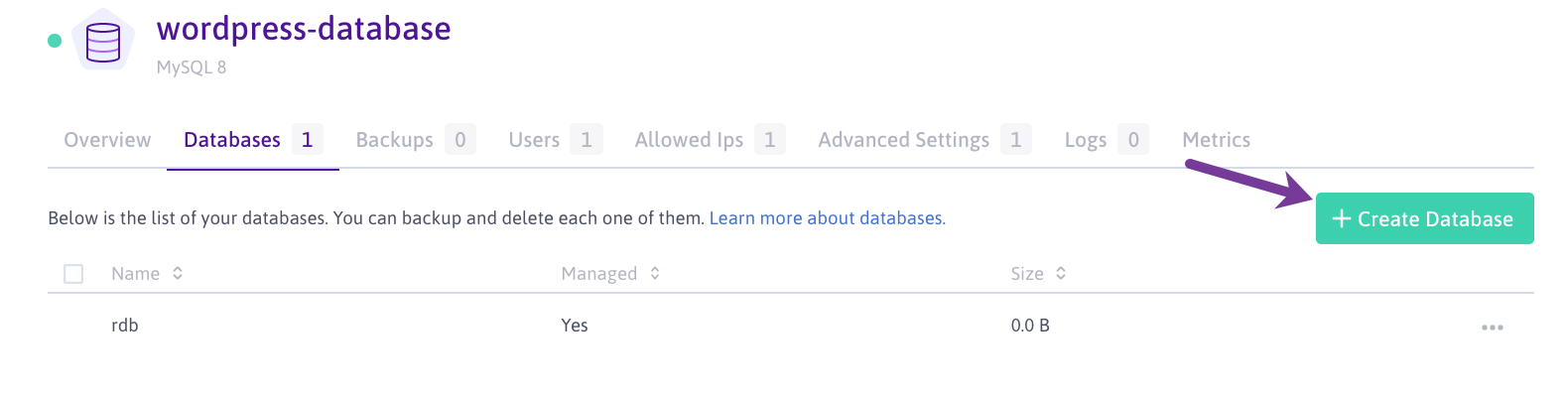The image size is (1568, 401).
Task: Select the Advanced Settings tab
Action: [x=903, y=140]
